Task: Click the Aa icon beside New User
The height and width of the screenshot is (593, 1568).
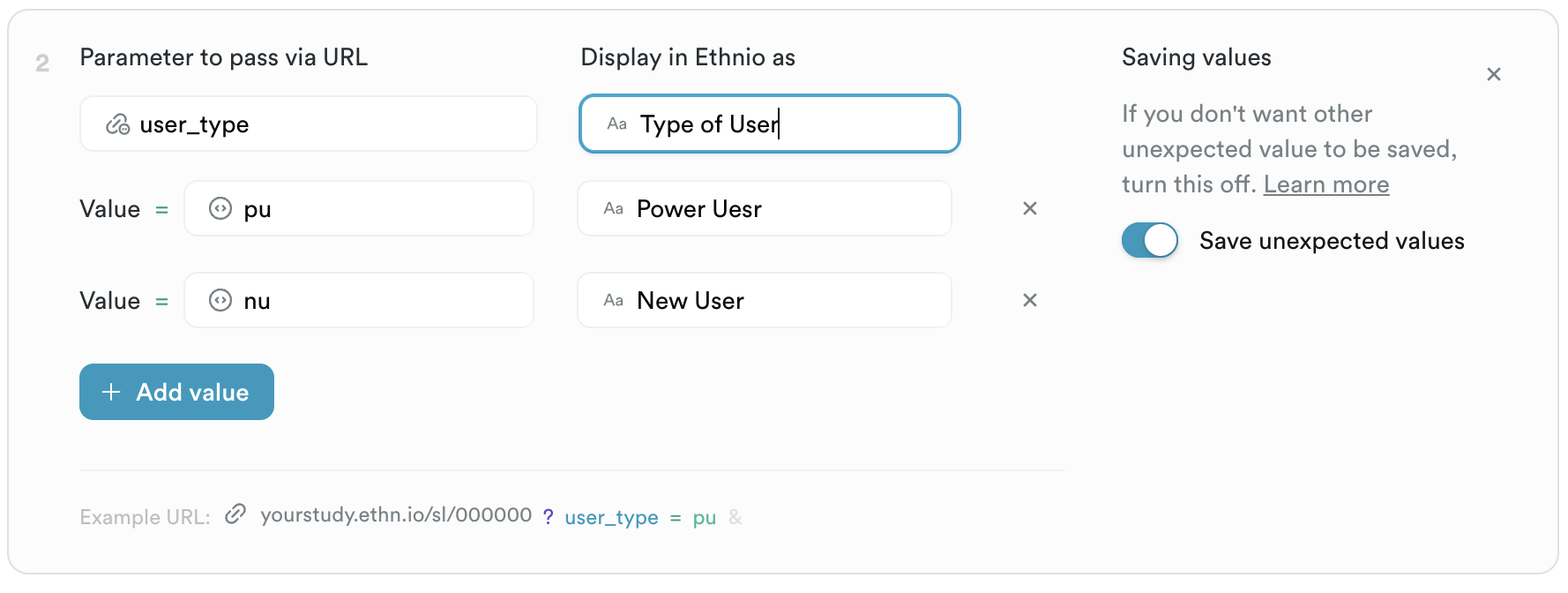Action: [x=613, y=301]
